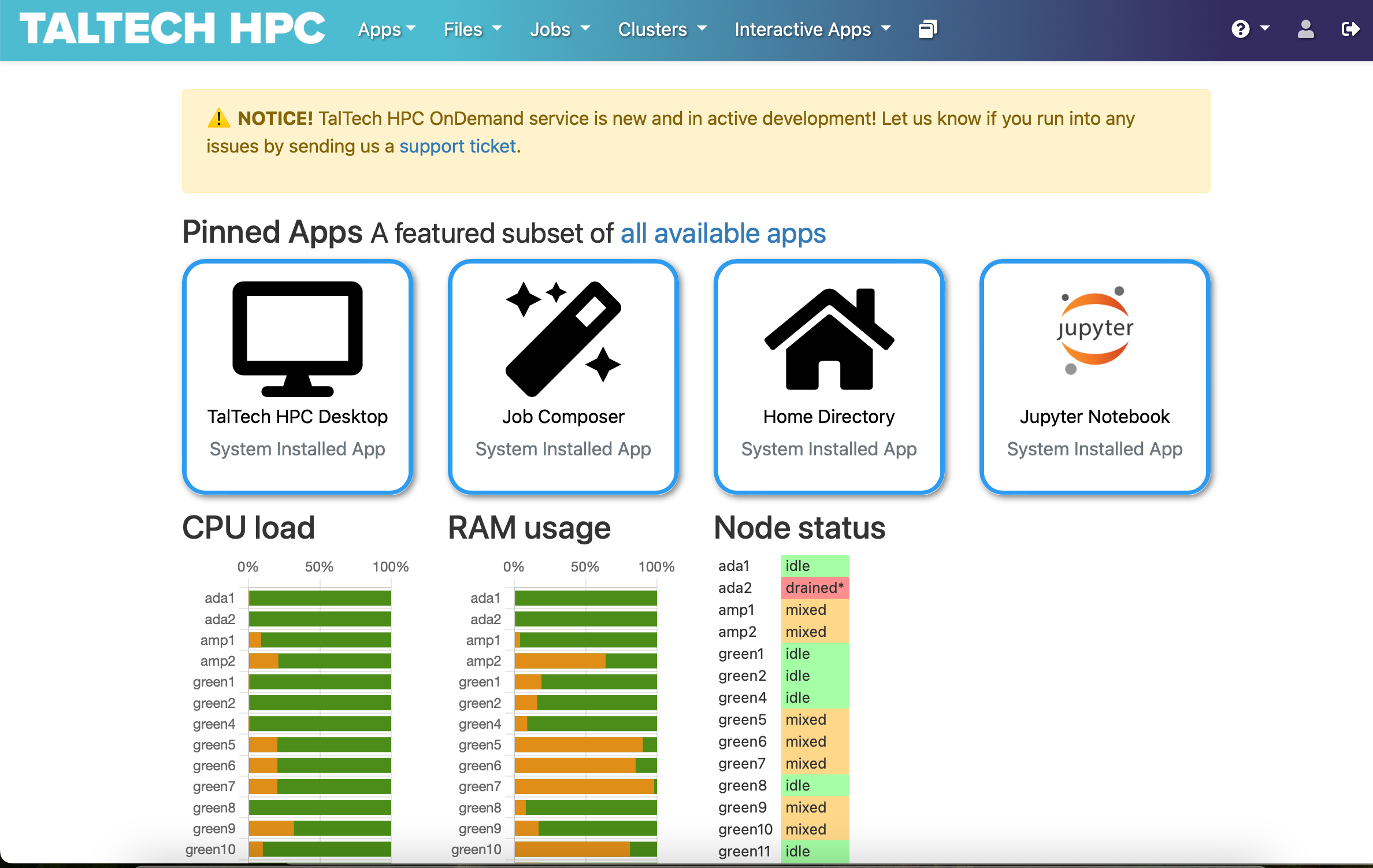This screenshot has height=868, width=1373.
Task: Click the Node status heading
Action: pyautogui.click(x=800, y=528)
